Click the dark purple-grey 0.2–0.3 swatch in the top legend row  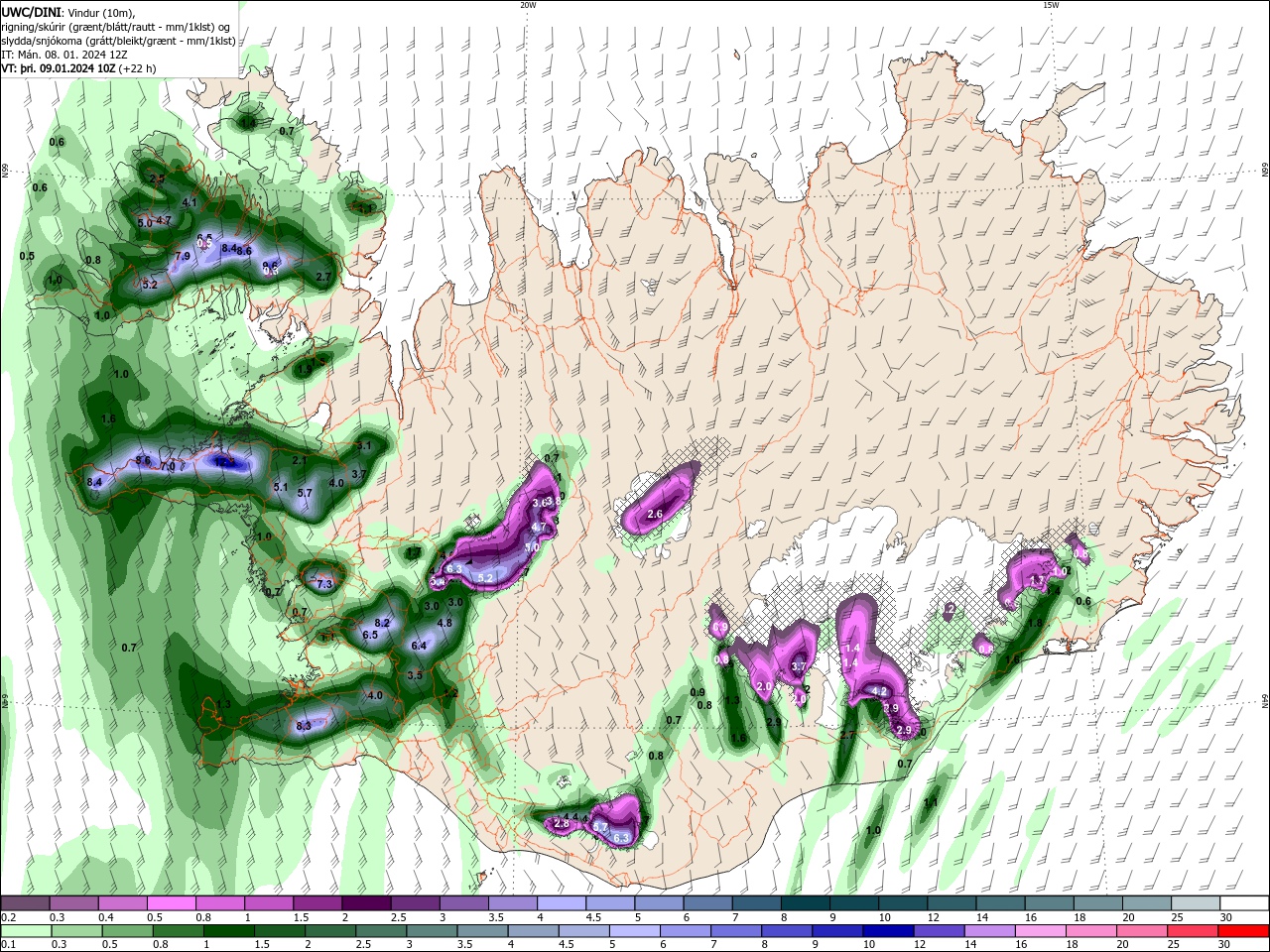click(x=25, y=903)
